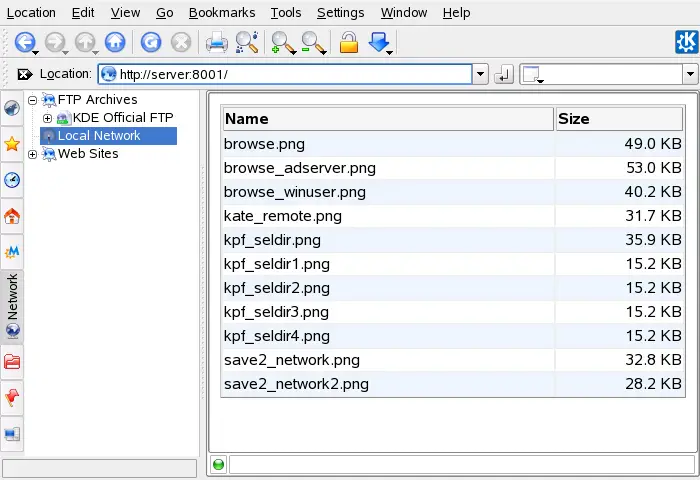
Task: Open the Bookmarks star sidebar tab
Action: tap(12, 144)
